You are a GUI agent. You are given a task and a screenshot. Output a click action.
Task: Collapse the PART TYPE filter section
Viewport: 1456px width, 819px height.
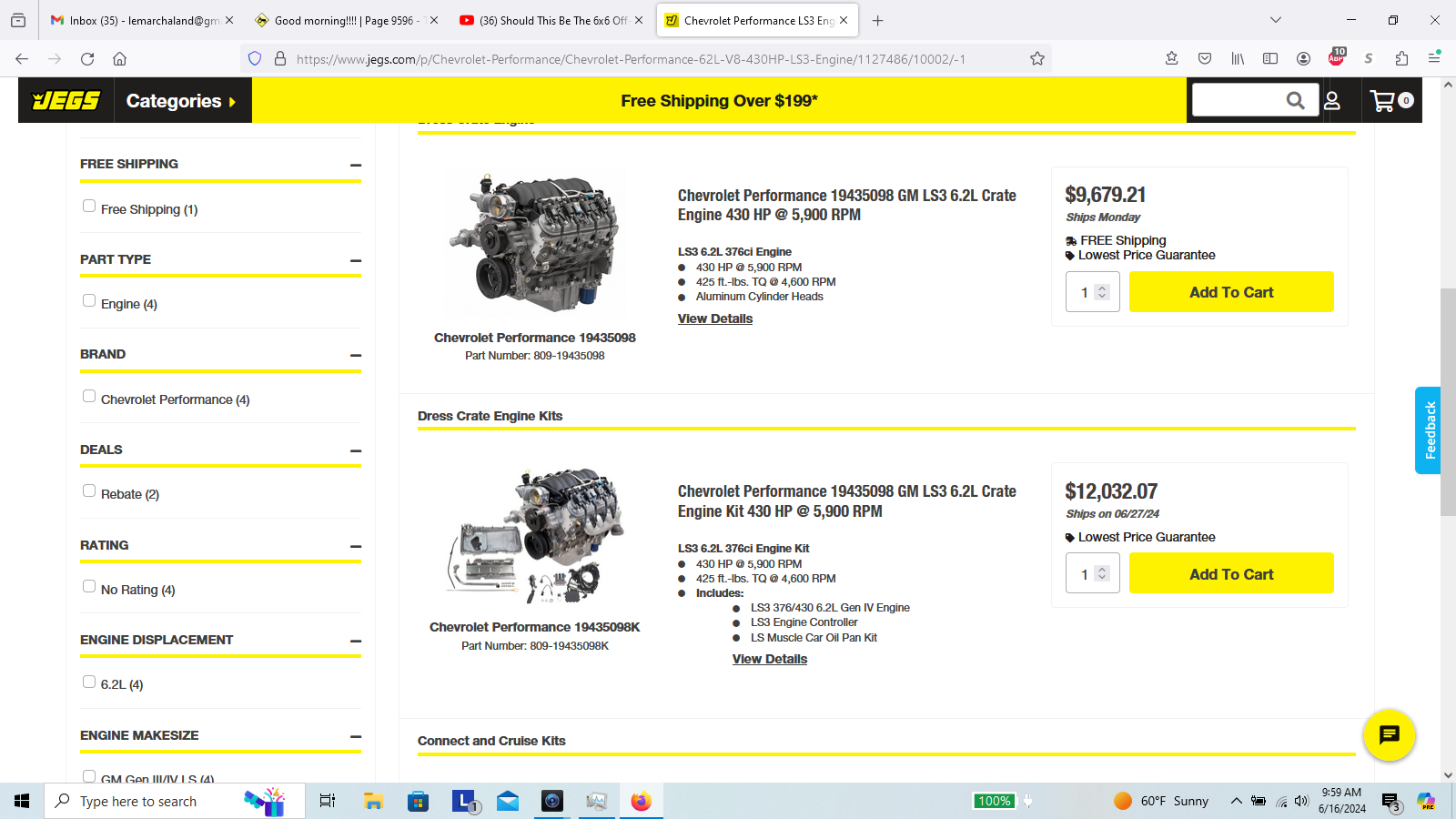(356, 260)
